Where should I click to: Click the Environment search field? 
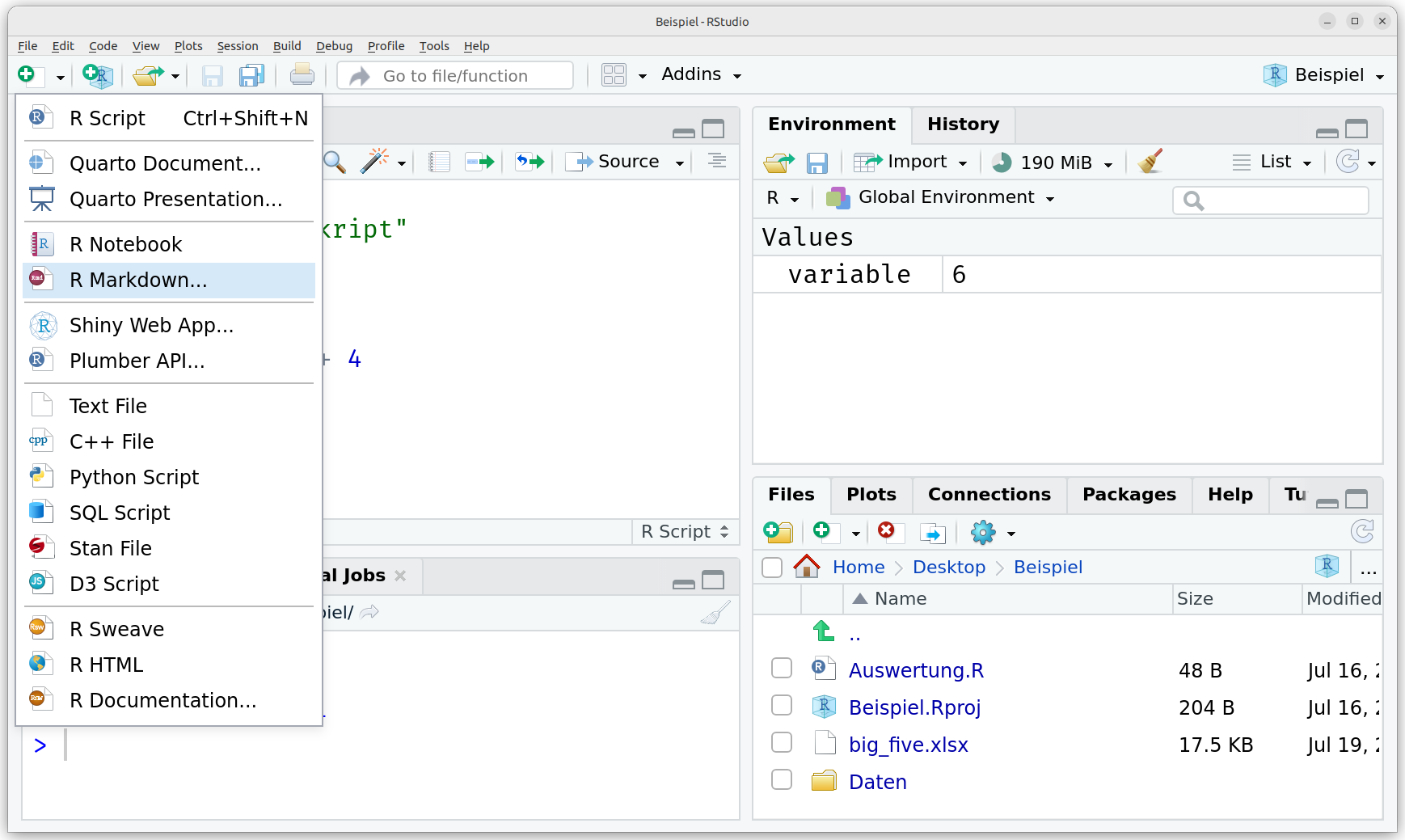pos(1270,200)
